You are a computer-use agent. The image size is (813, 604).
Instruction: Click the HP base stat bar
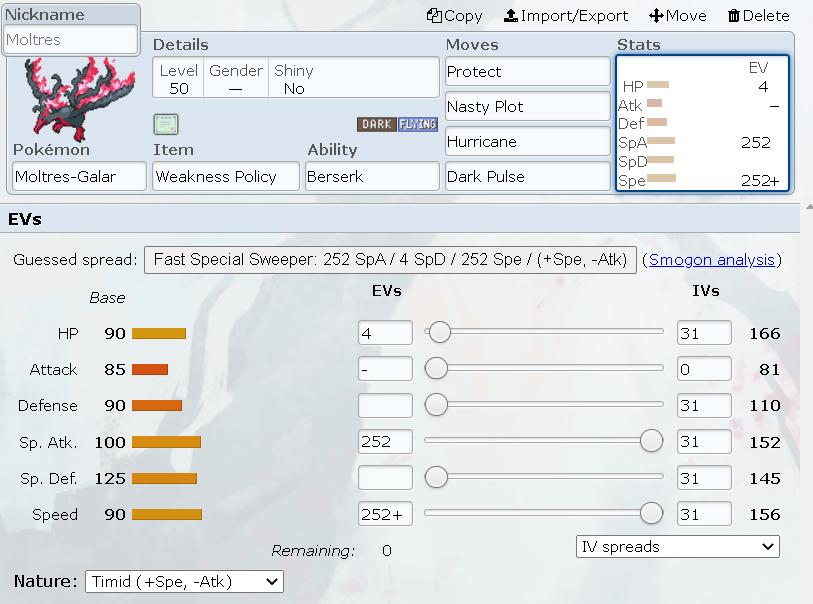[x=159, y=333]
